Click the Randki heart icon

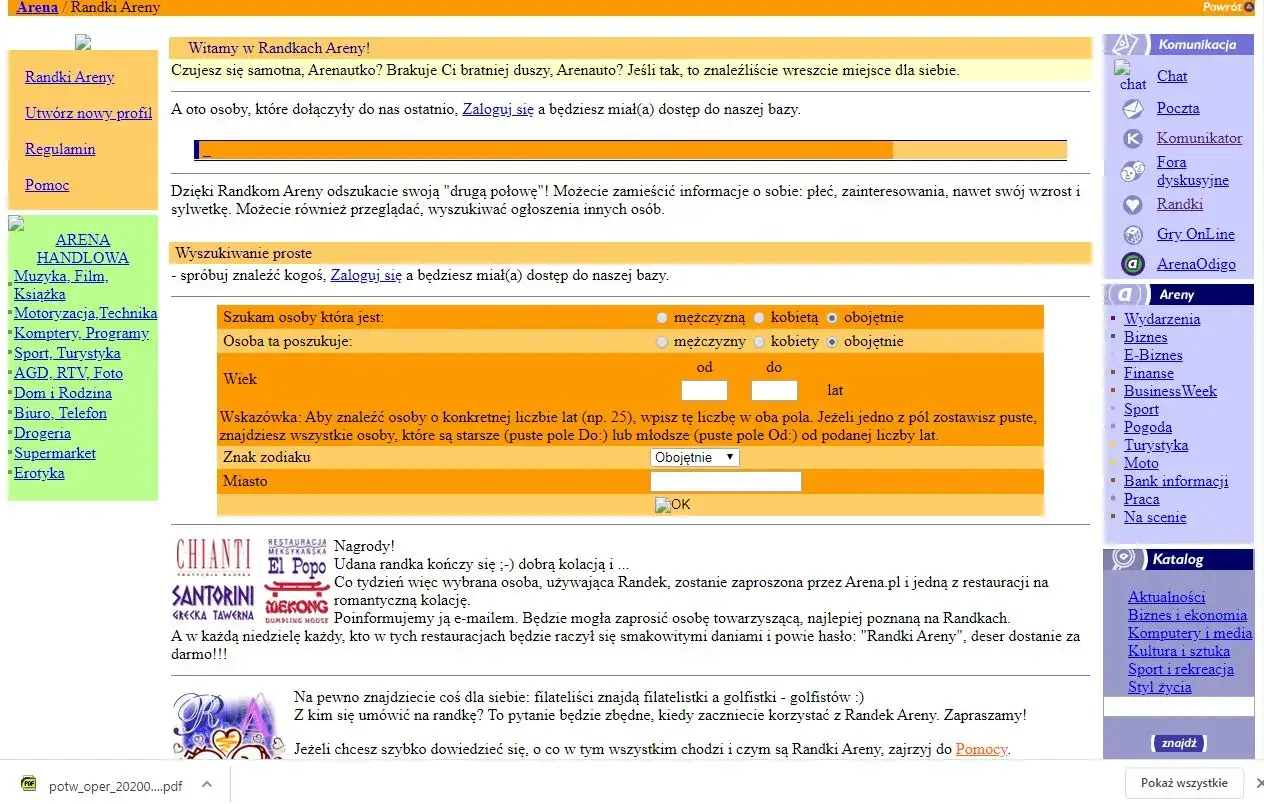tap(1133, 205)
